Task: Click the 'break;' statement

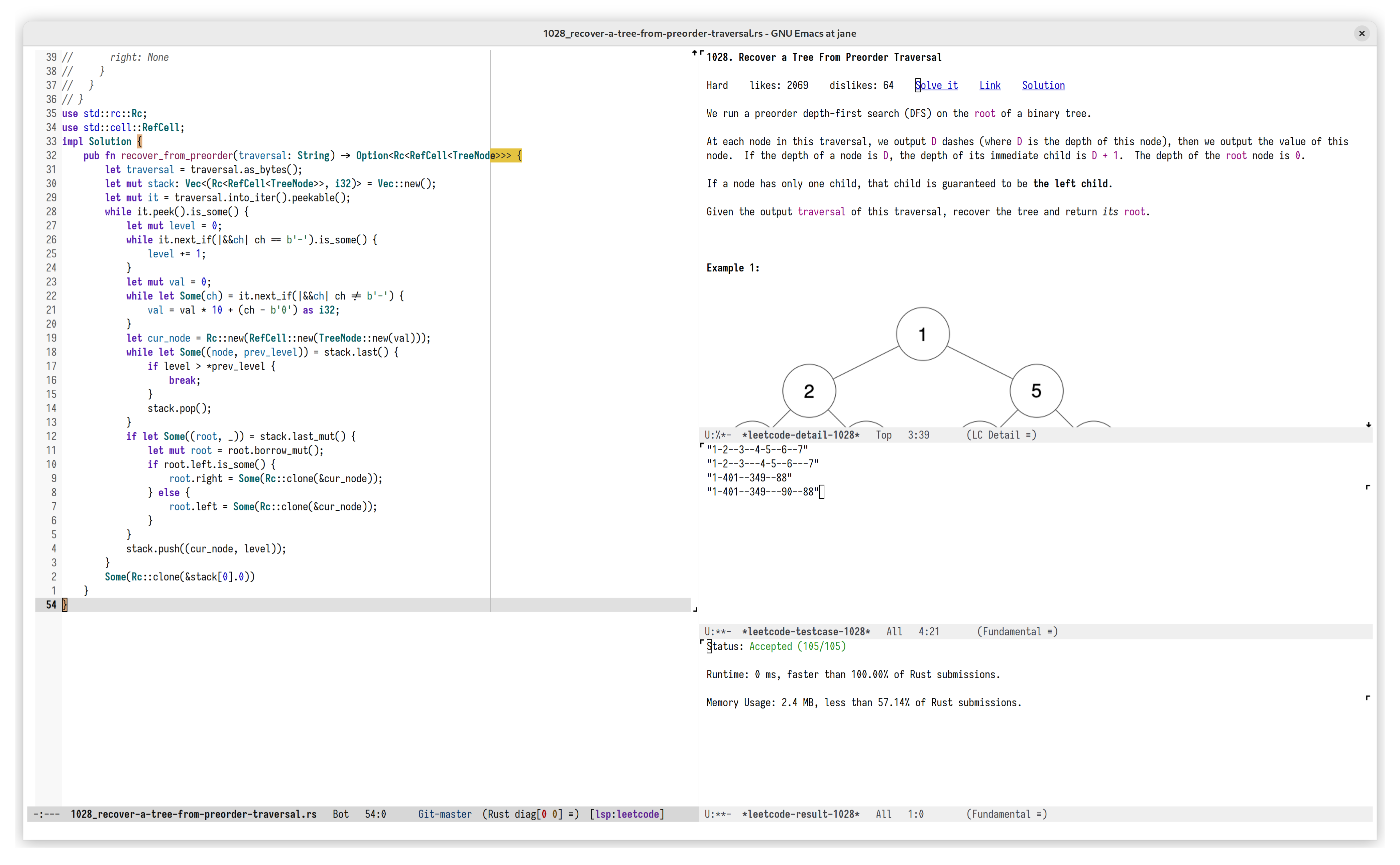Action: (184, 380)
